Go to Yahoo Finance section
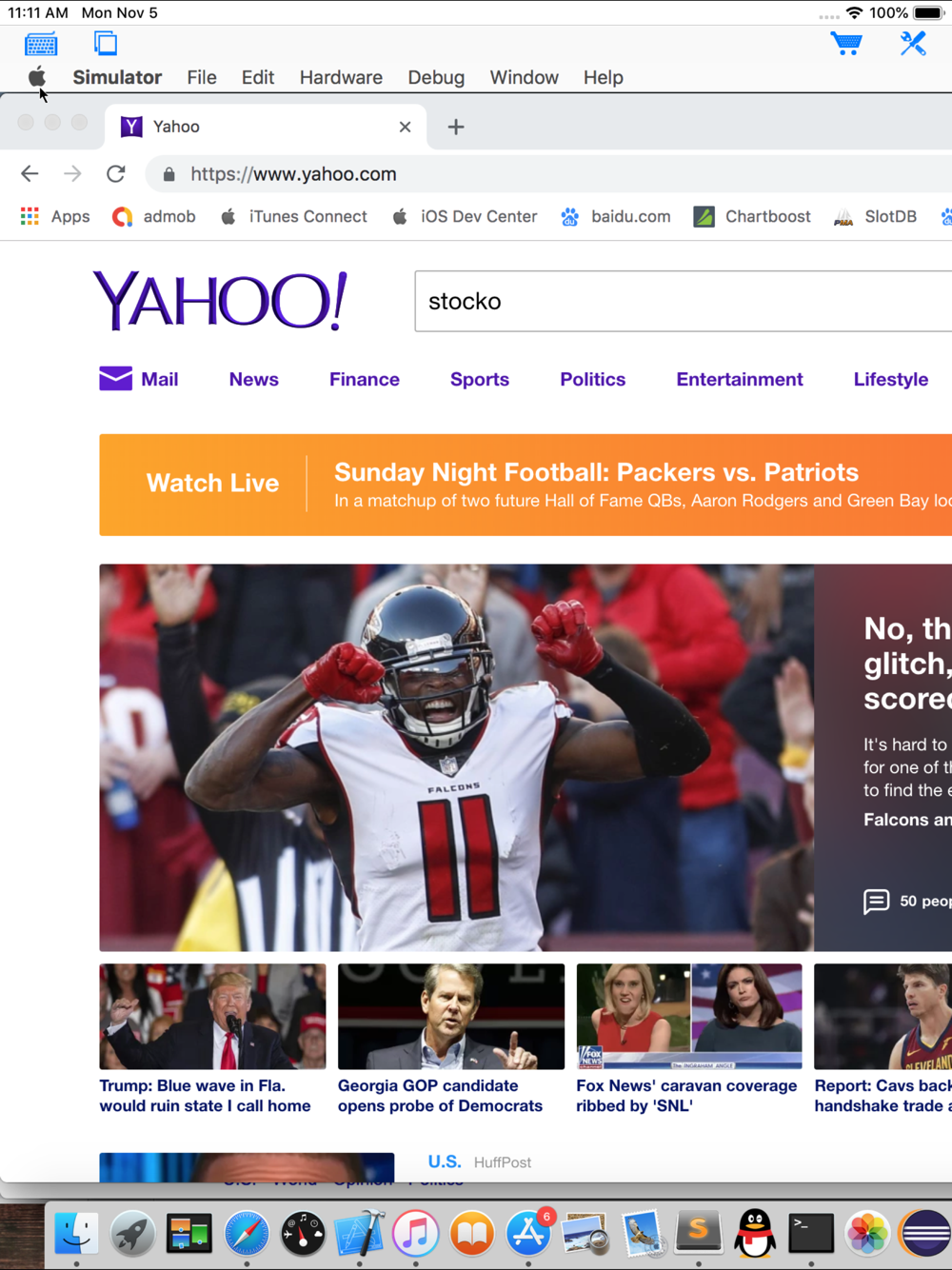 pos(365,379)
